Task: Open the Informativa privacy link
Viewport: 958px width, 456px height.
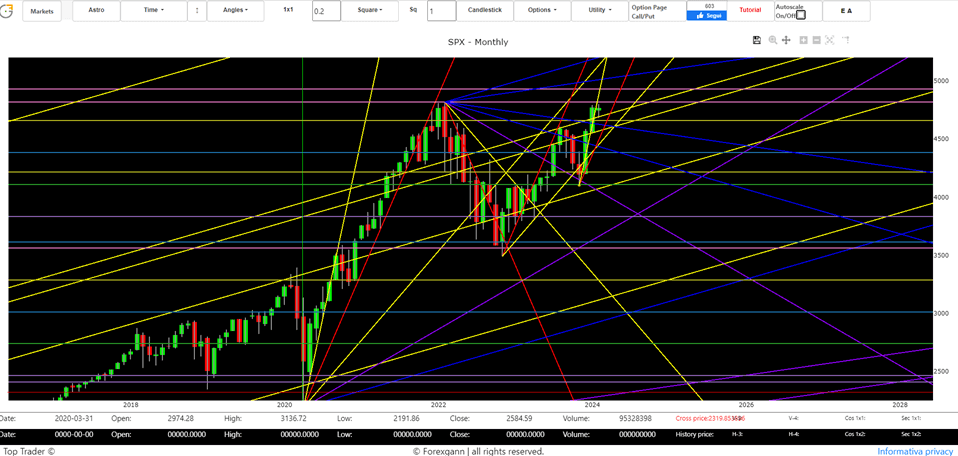Action: point(914,451)
